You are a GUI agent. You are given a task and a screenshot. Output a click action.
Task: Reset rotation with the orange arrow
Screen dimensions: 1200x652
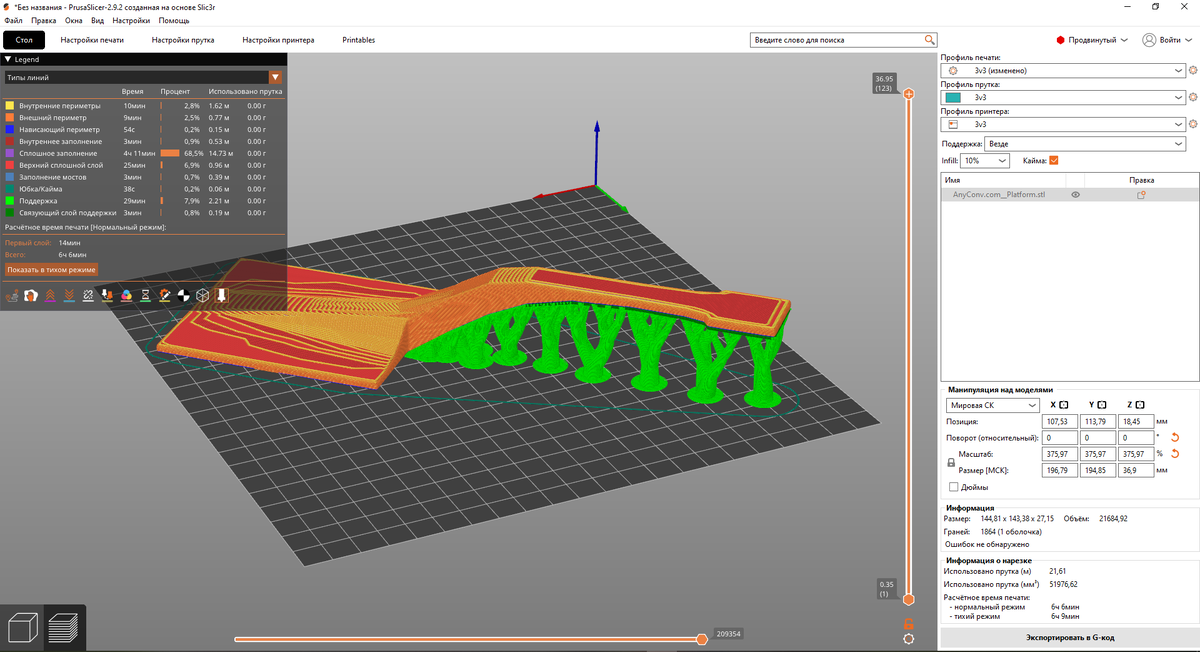(1175, 438)
